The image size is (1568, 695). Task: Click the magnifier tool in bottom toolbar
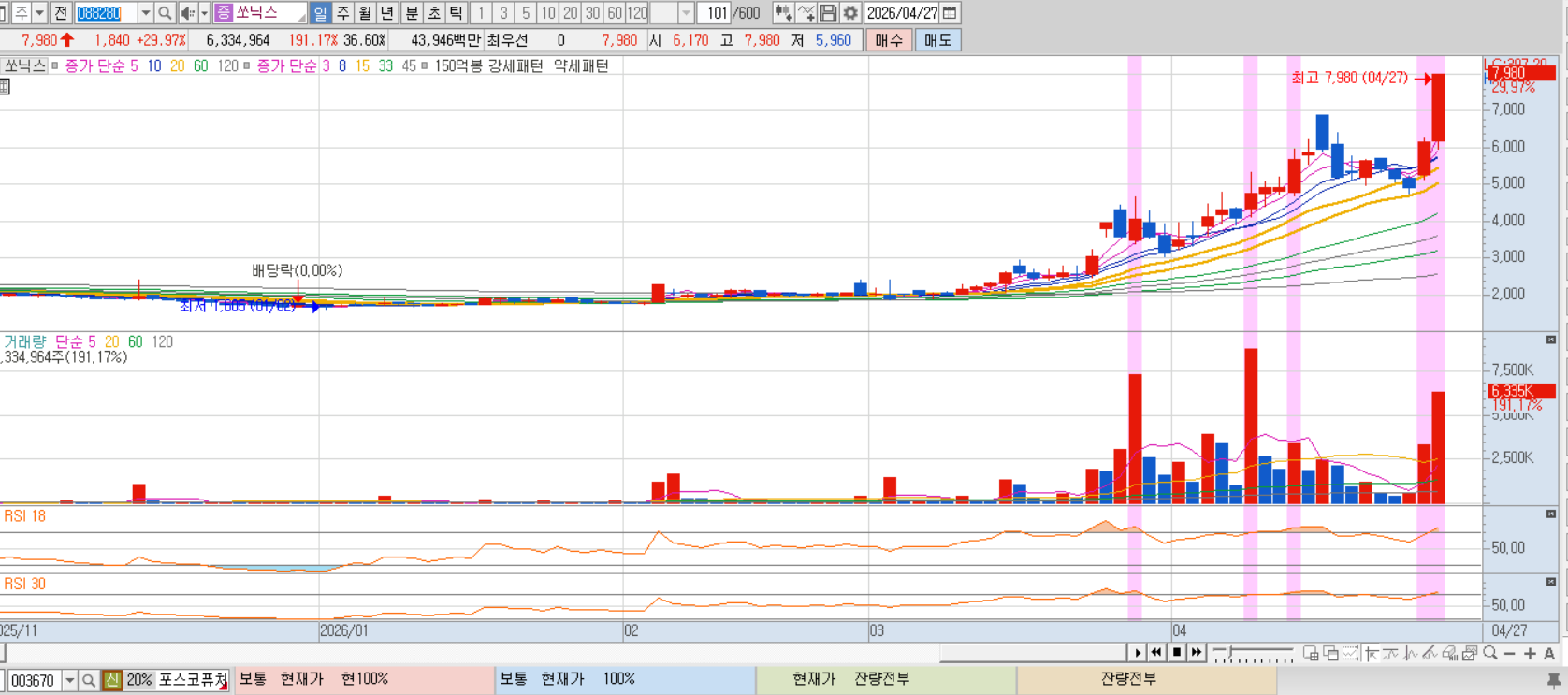1490,653
